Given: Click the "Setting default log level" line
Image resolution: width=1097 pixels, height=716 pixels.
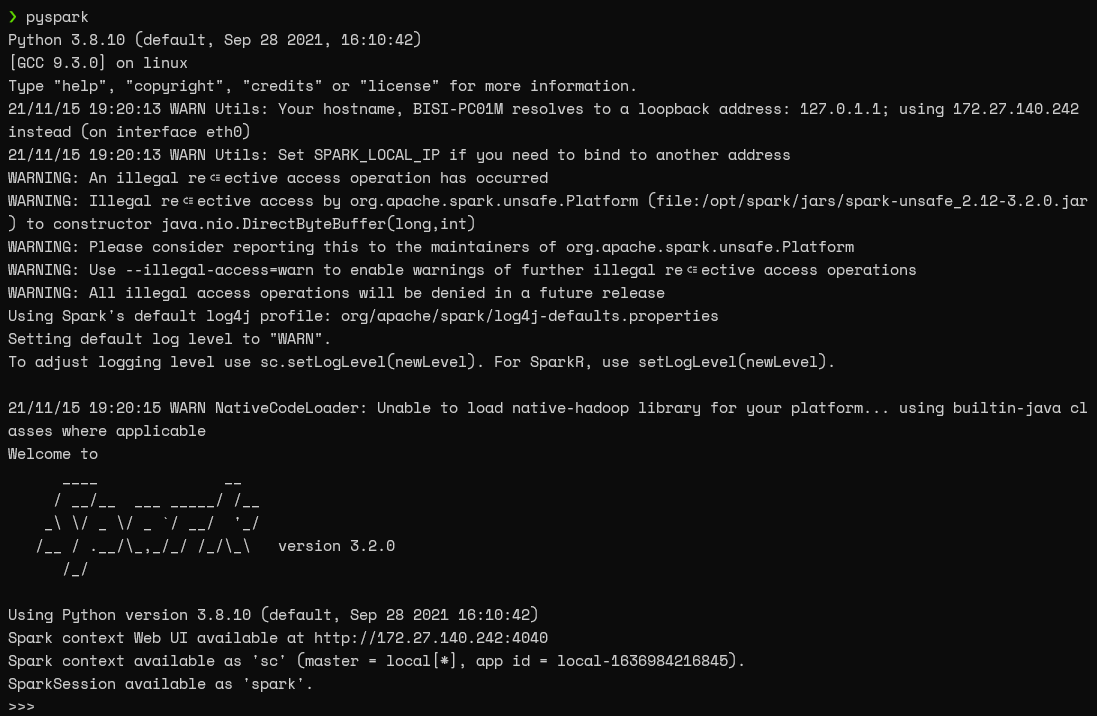Looking at the screenshot, I should coord(169,339).
